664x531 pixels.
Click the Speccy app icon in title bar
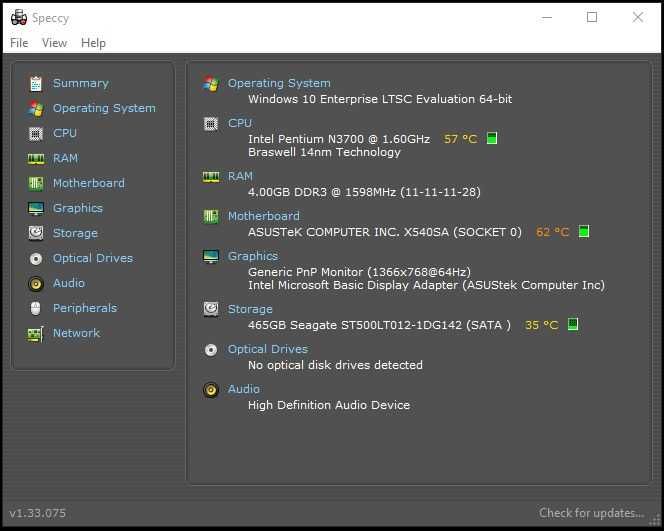click(18, 17)
